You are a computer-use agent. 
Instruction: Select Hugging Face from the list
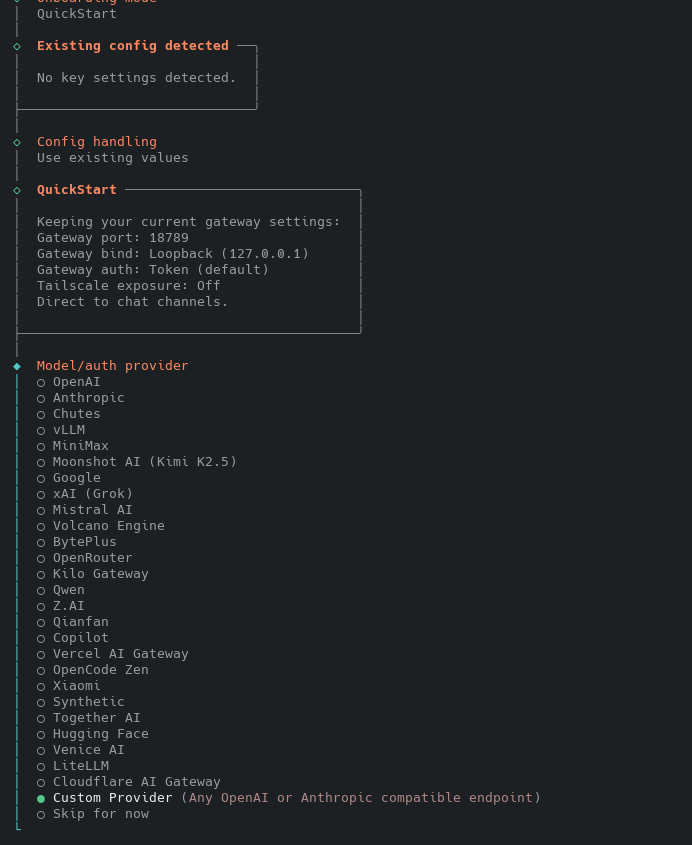pos(100,734)
